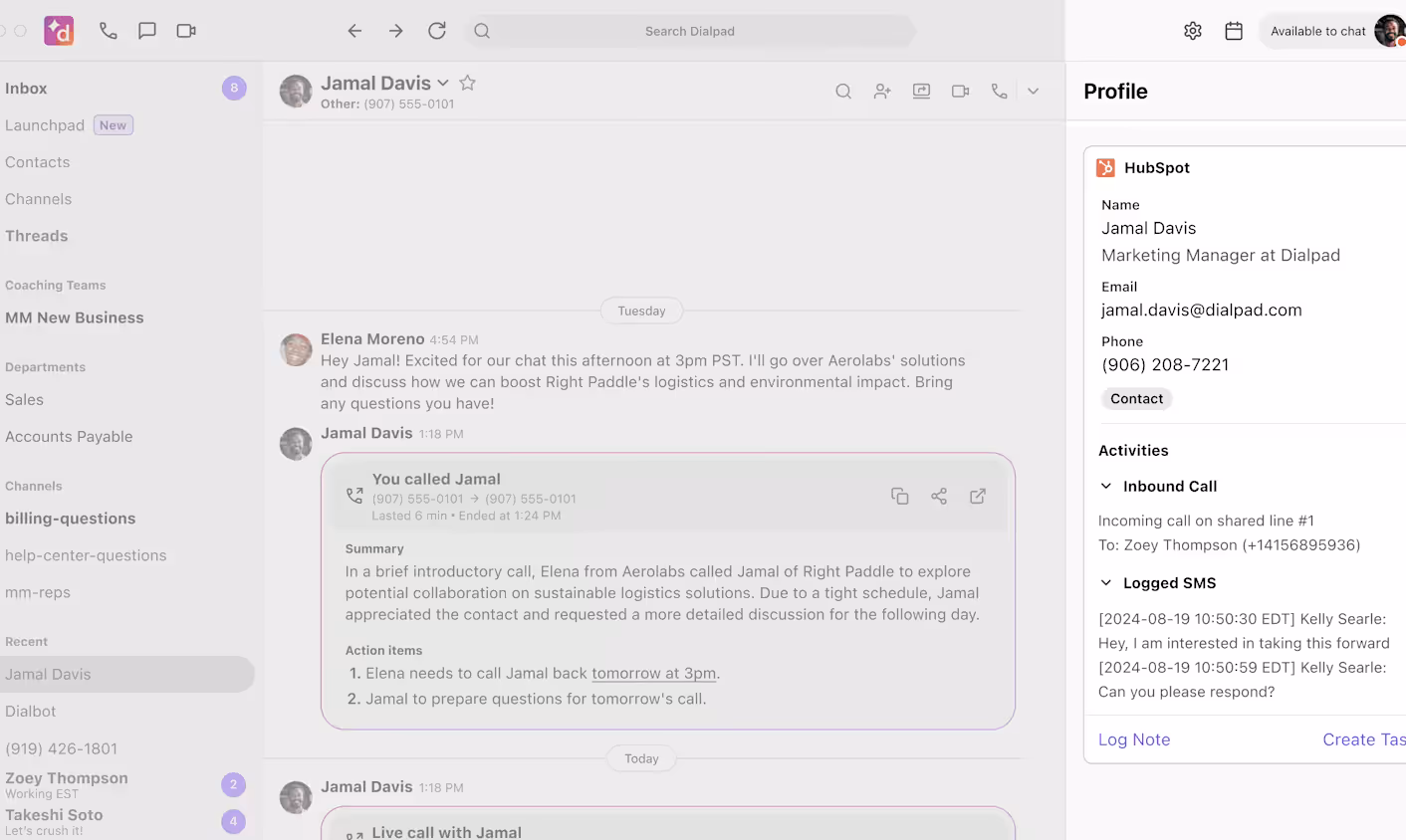The height and width of the screenshot is (840, 1406).
Task: Expand Jamal Davis name dropdown in header
Action: pos(443,84)
